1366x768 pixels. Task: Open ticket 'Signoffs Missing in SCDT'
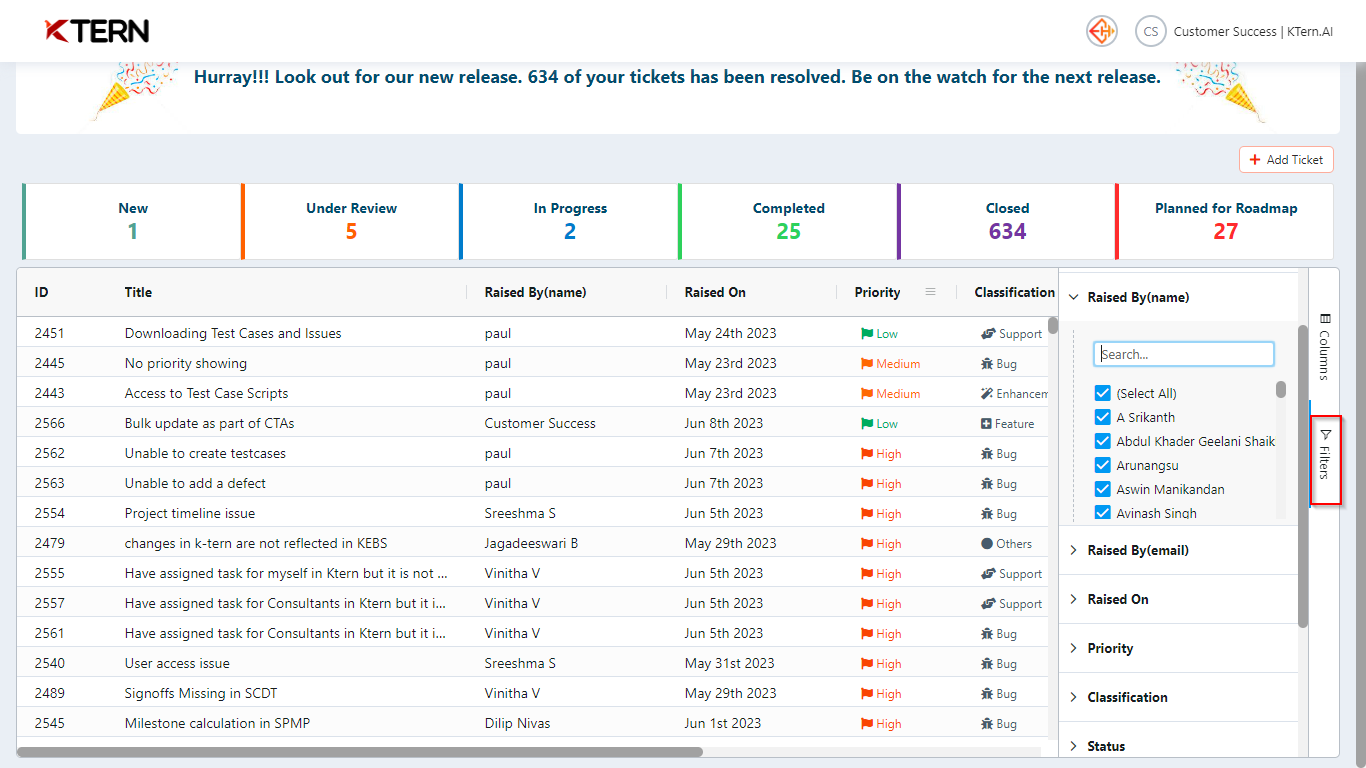point(201,693)
